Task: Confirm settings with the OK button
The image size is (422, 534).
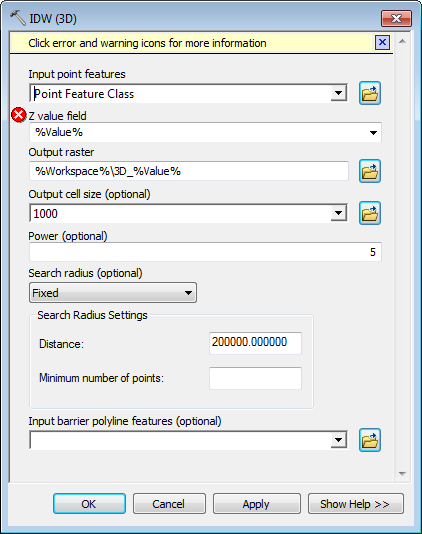Action: pyautogui.click(x=89, y=504)
